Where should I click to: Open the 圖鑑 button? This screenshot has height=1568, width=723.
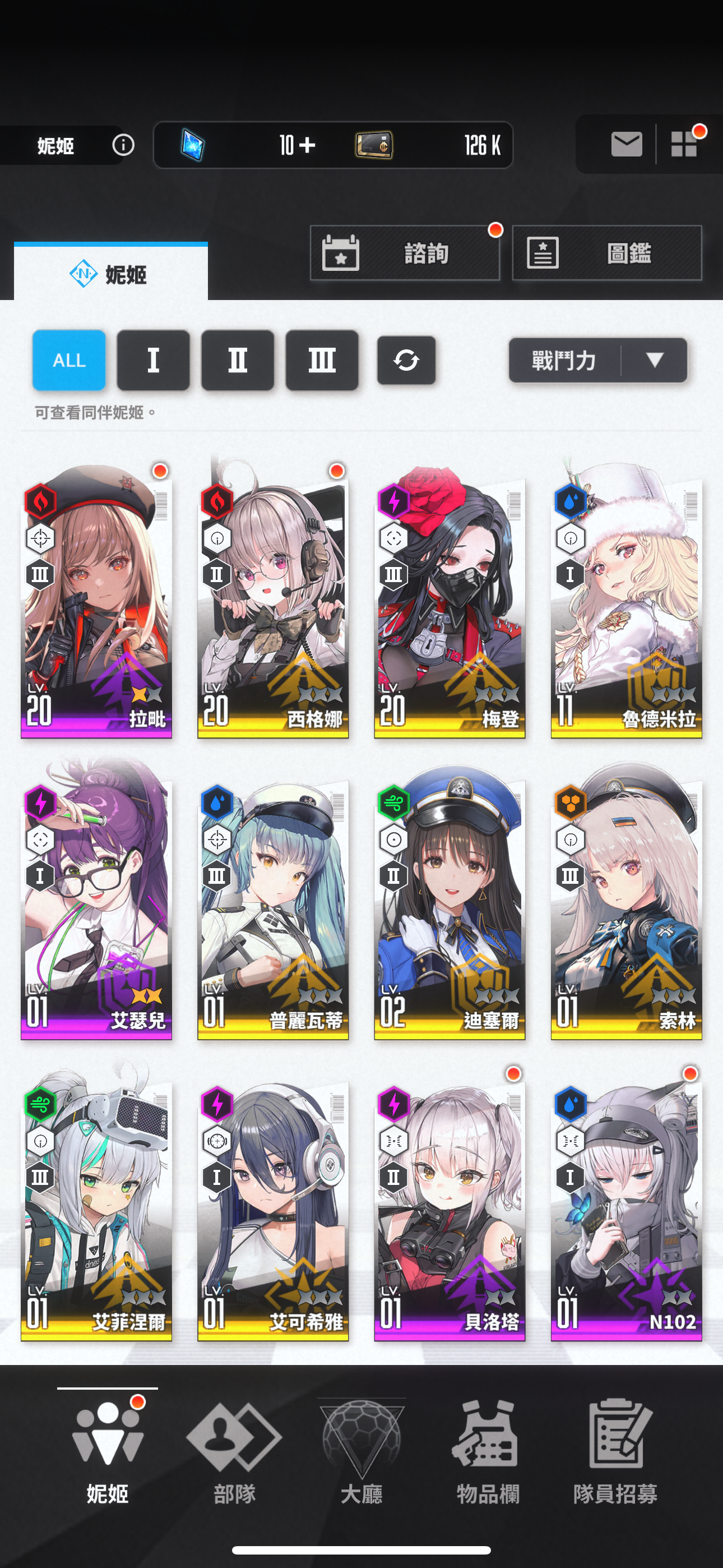tap(608, 253)
